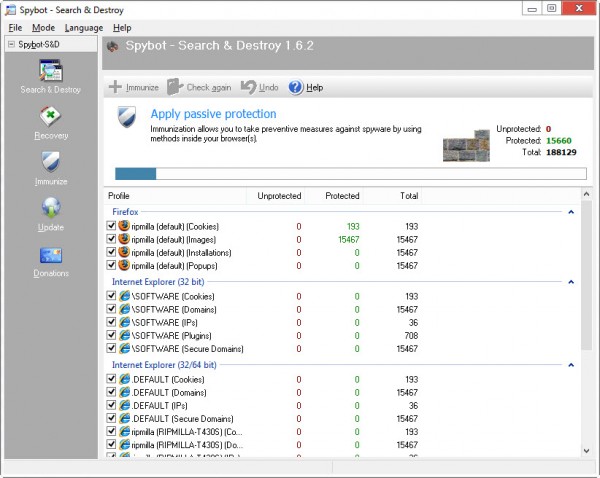Toggle the \SOFTWARE (Plugins) checkbox

(112, 336)
